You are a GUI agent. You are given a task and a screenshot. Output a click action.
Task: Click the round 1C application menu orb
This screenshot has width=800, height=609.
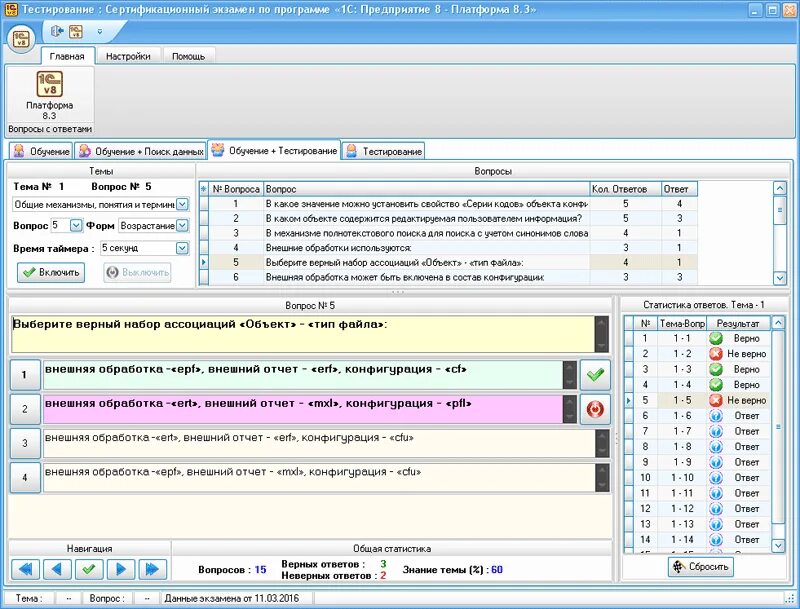21,39
